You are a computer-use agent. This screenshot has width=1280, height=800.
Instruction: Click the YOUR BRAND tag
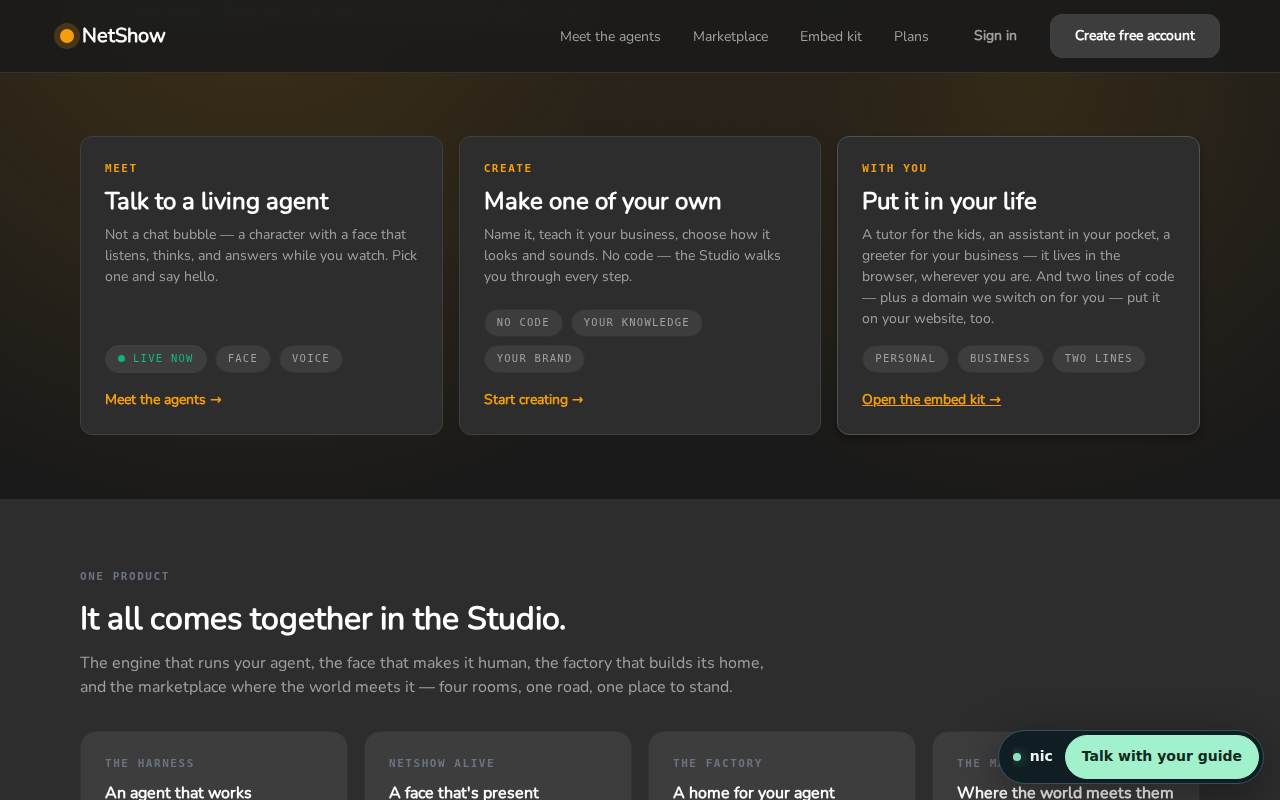click(x=534, y=358)
